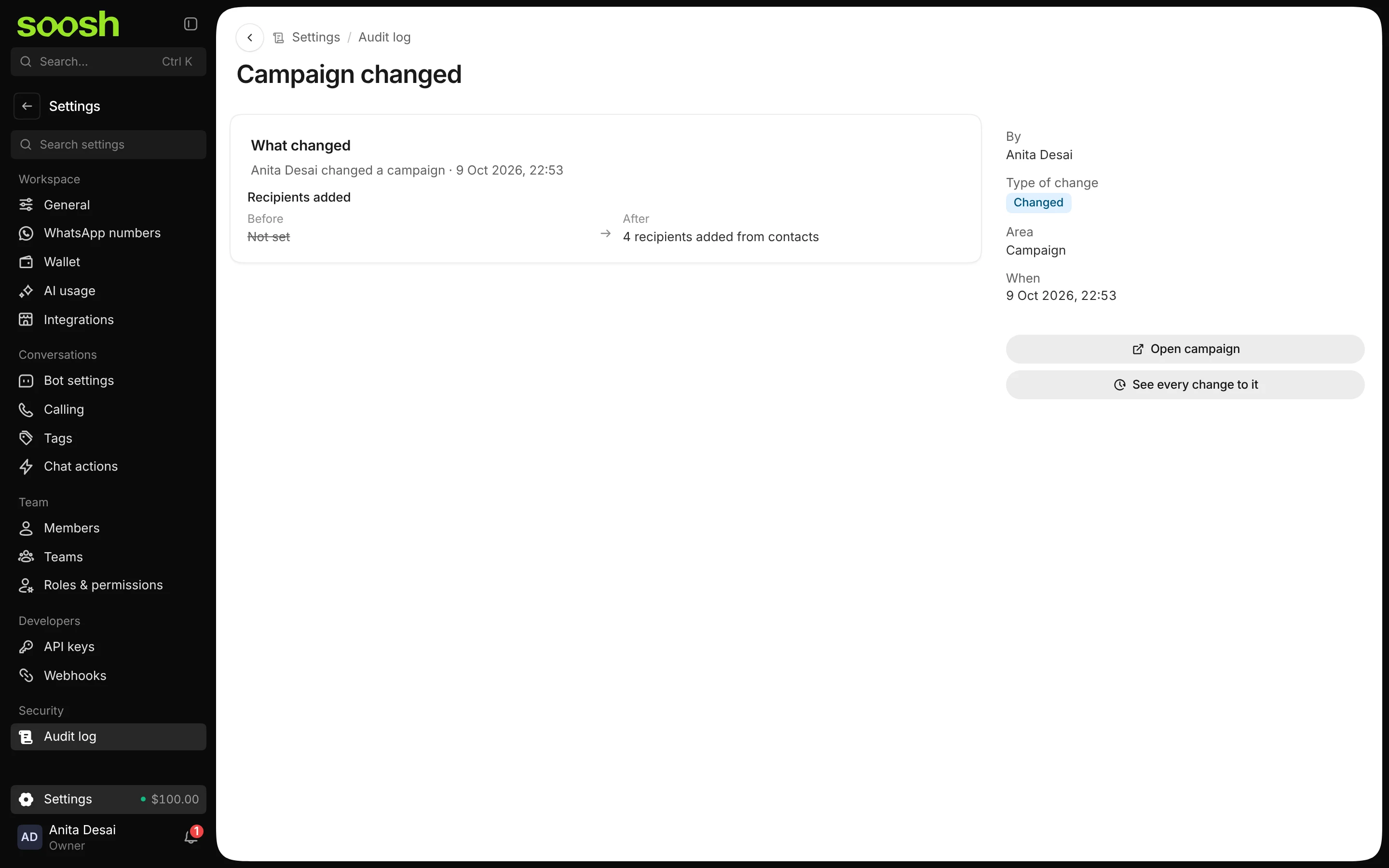Open API keys page

109,647
